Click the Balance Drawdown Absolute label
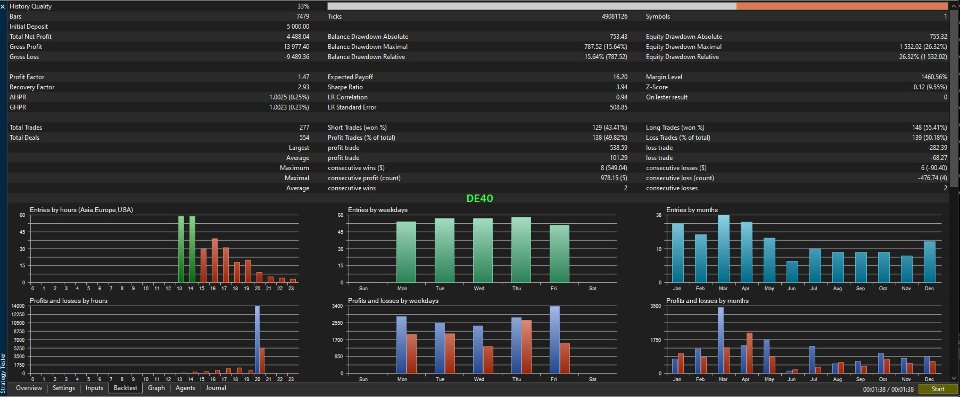 click(x=368, y=37)
